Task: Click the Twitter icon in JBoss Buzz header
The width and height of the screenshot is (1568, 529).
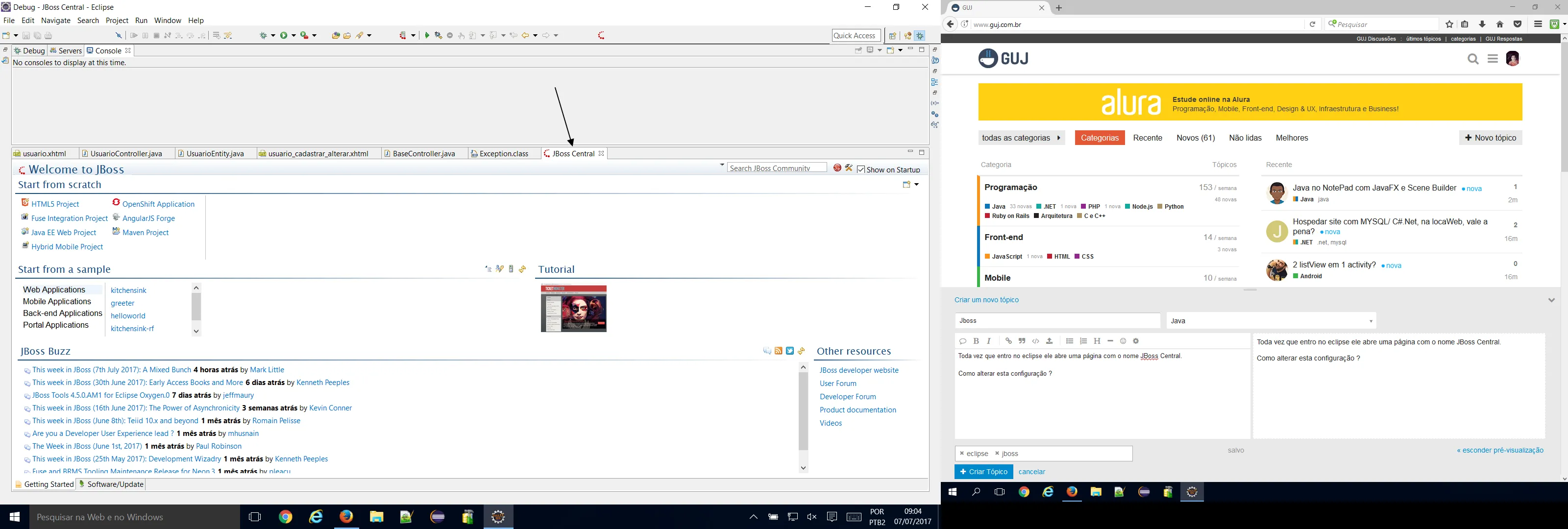Action: pyautogui.click(x=789, y=351)
